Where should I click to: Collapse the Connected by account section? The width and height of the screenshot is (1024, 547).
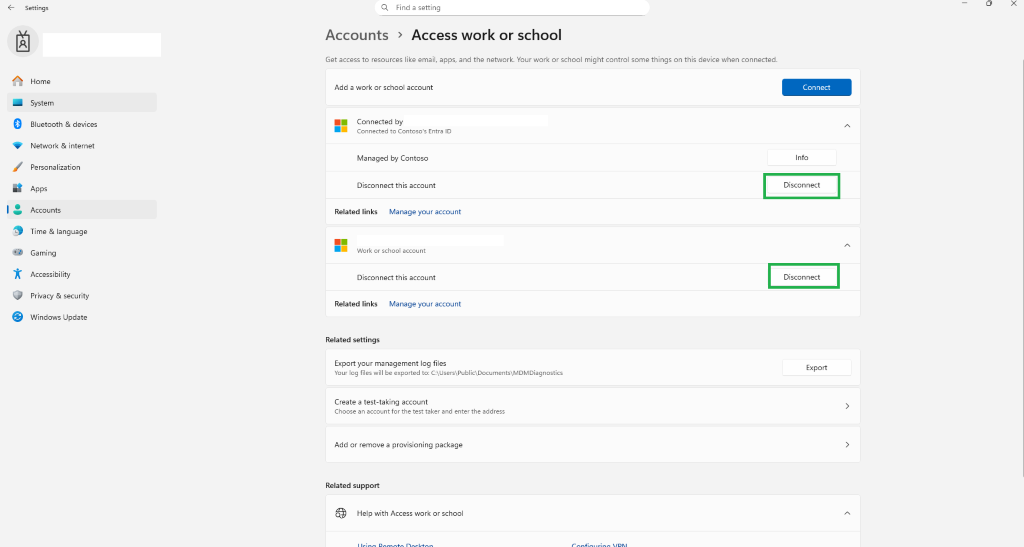847,125
